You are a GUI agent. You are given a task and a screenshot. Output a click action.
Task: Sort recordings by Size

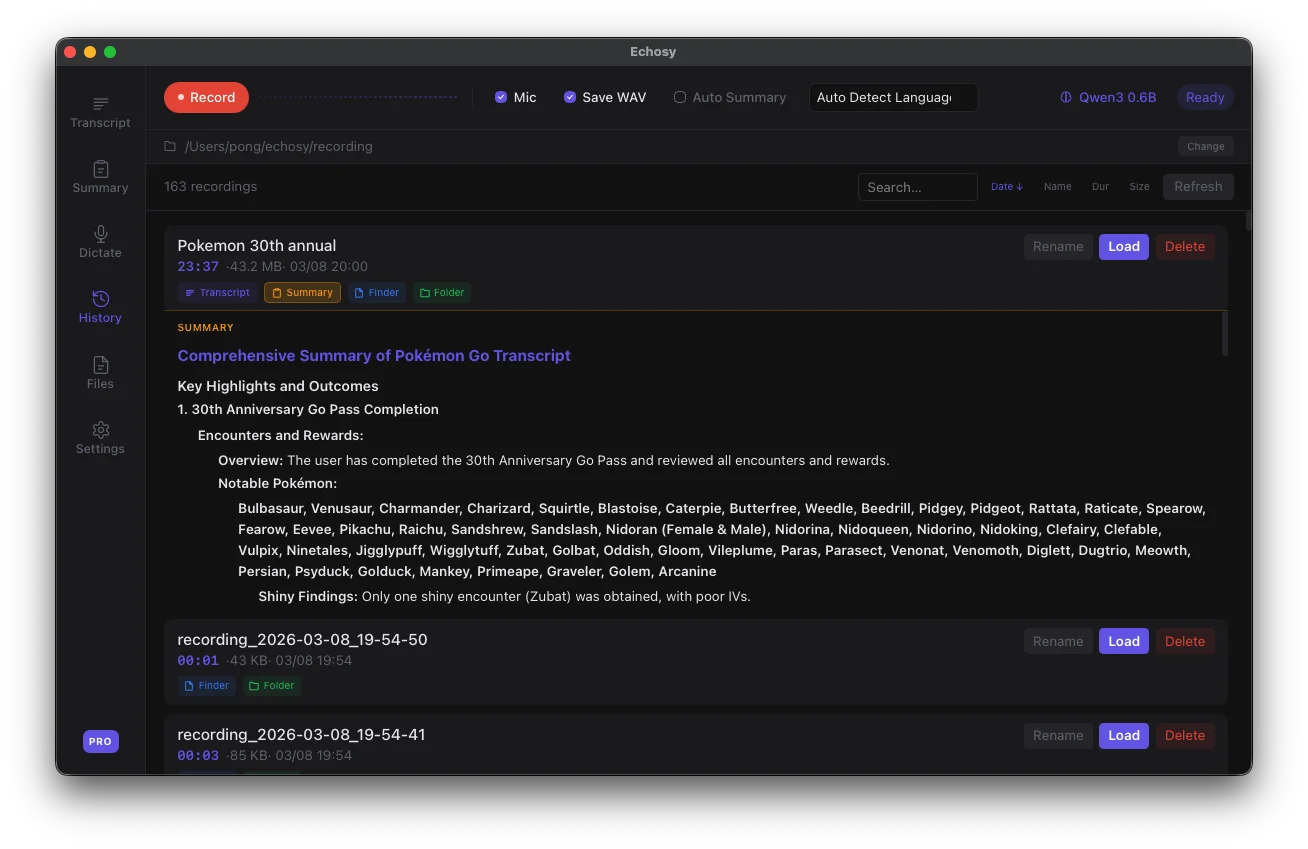[1139, 187]
